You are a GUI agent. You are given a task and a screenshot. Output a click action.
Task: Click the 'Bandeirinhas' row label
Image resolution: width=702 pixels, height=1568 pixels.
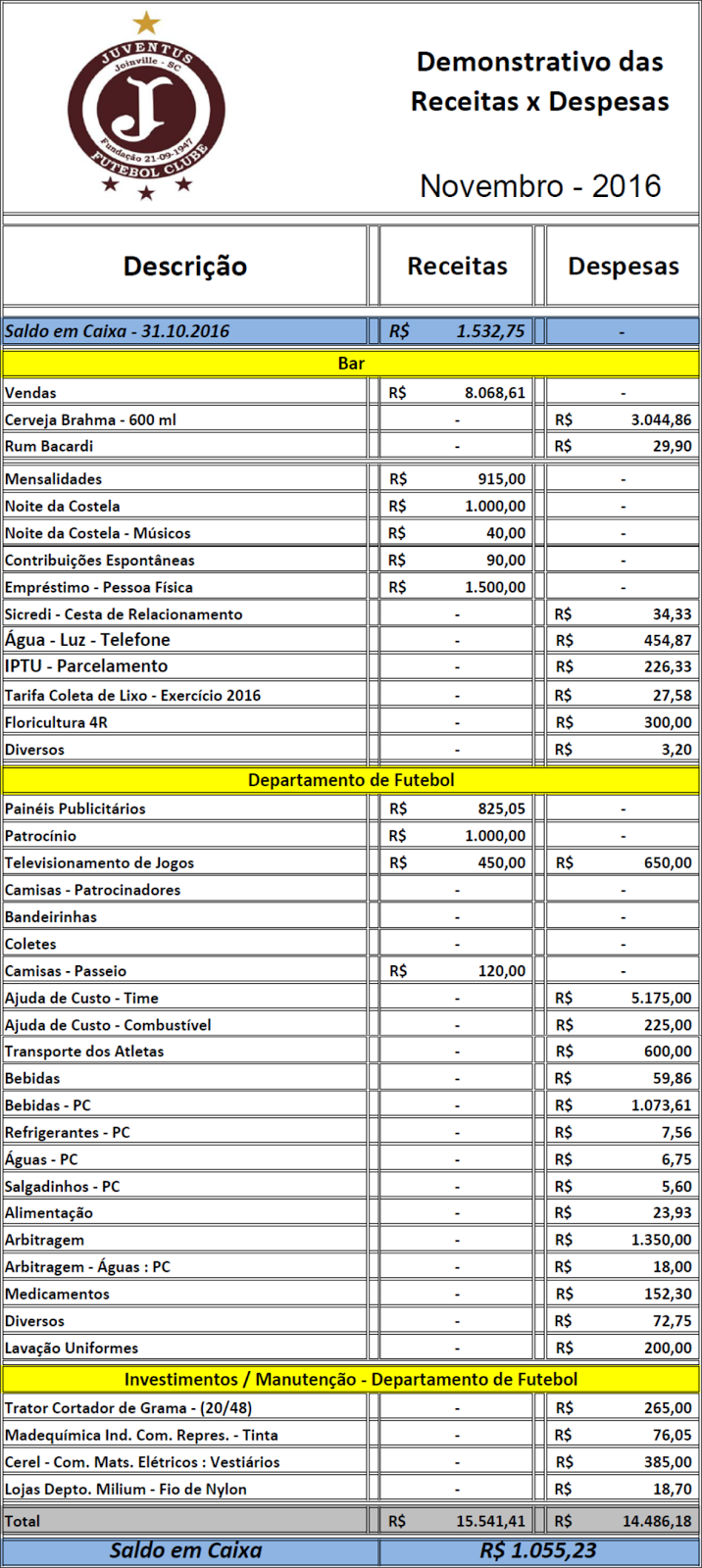51,917
